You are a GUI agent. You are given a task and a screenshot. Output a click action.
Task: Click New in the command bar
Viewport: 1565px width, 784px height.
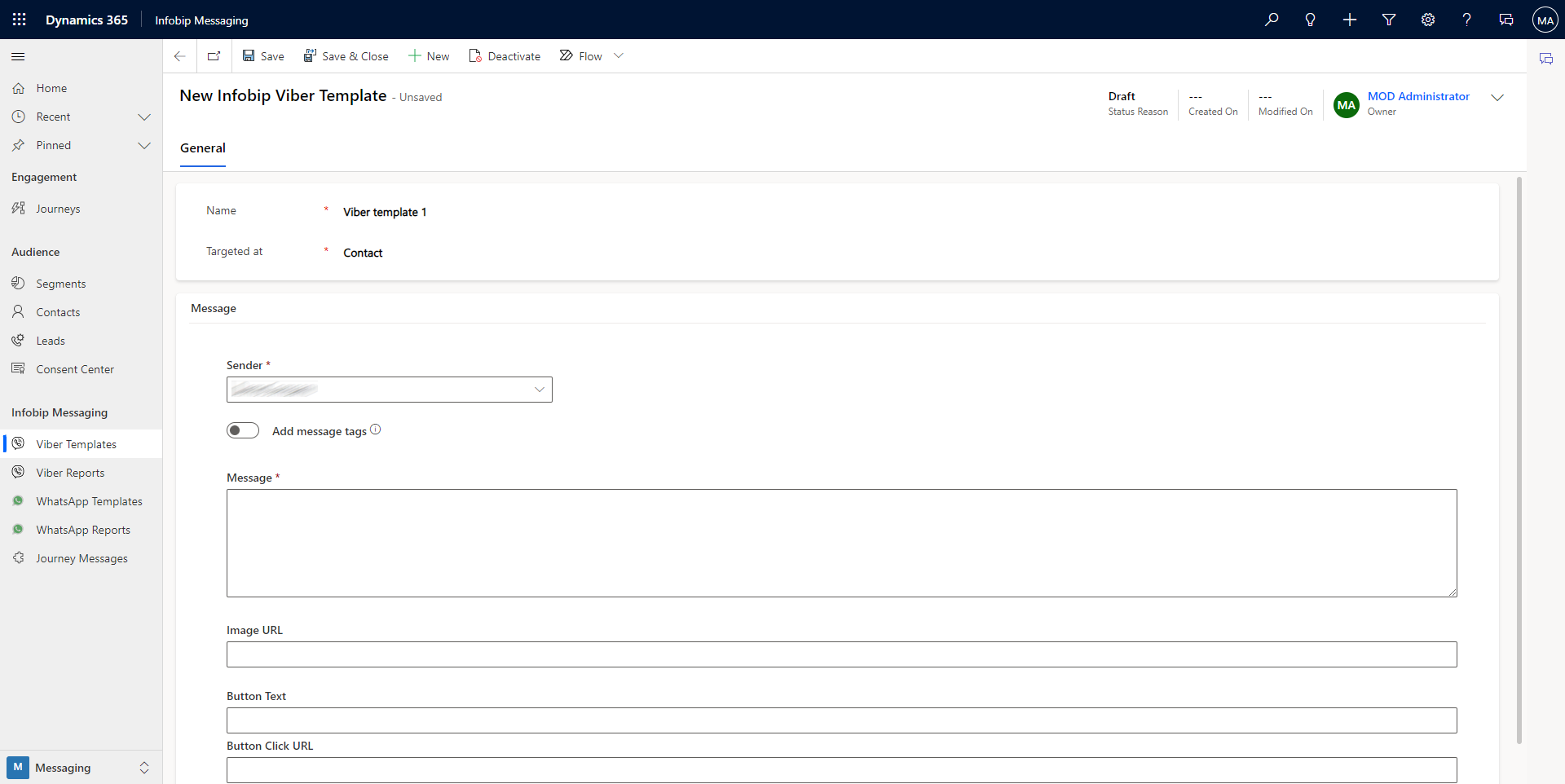point(429,56)
